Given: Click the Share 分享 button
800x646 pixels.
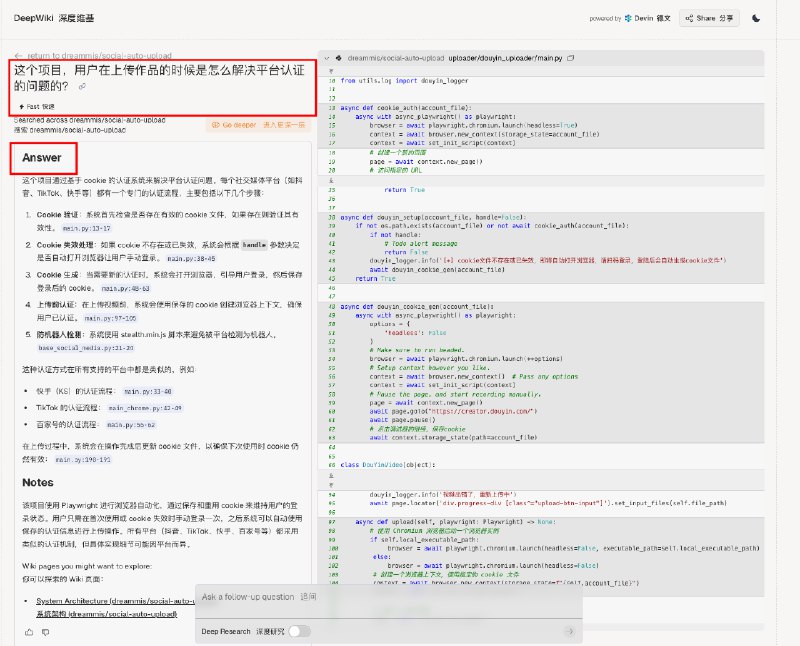Looking at the screenshot, I should coord(709,18).
